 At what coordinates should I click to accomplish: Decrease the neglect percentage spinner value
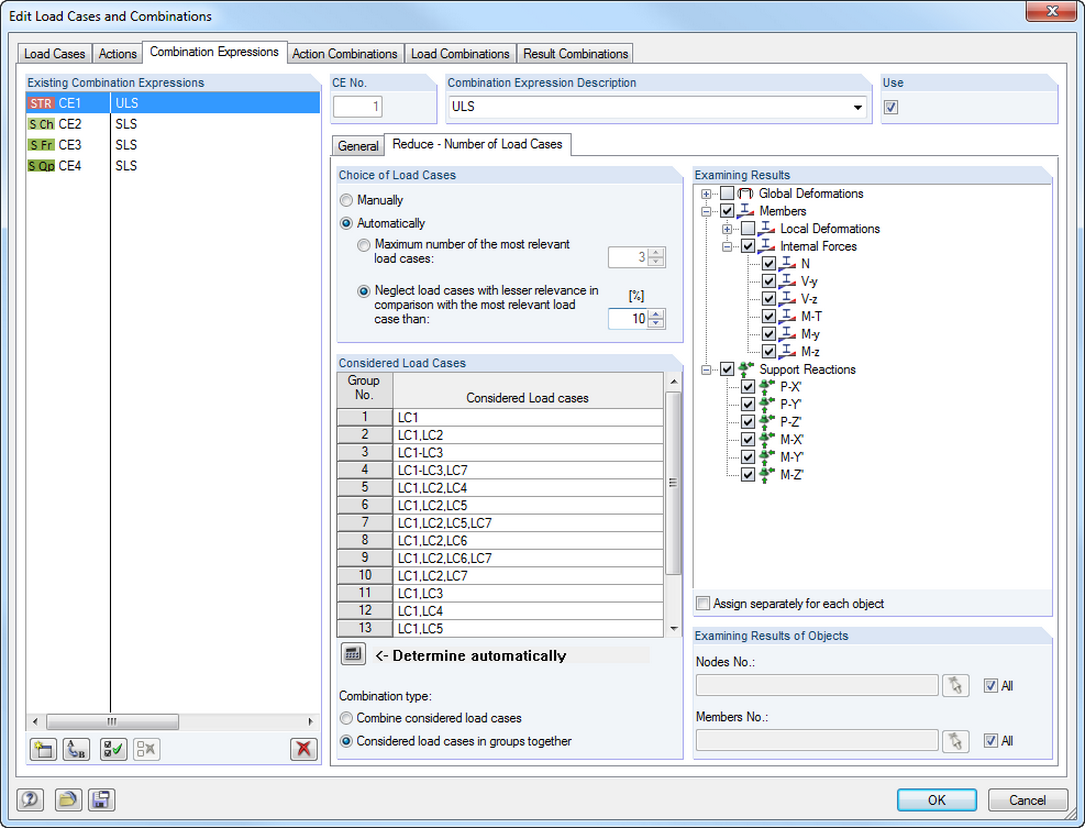(x=656, y=323)
